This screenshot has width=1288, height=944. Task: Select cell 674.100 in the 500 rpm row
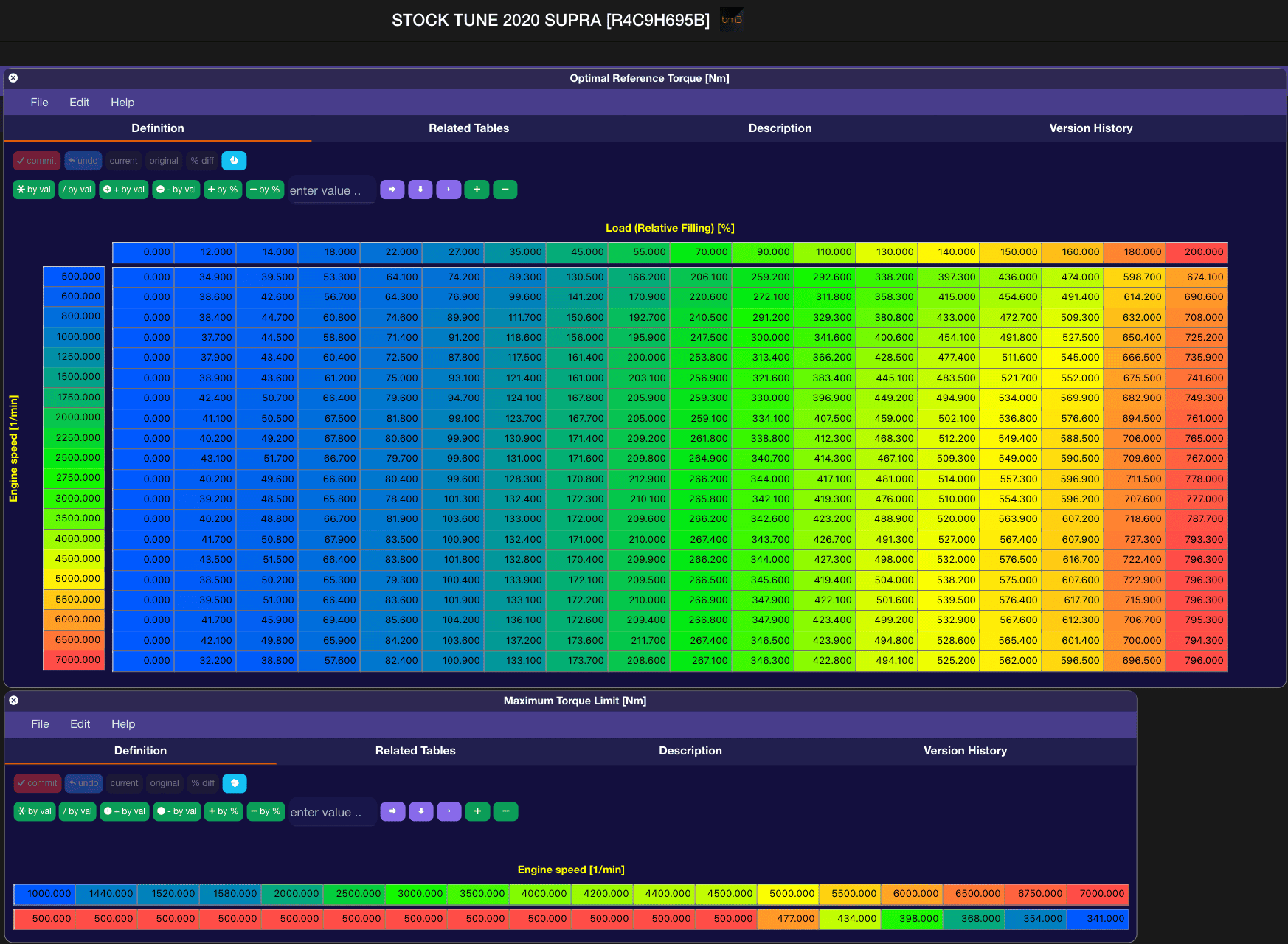point(1197,277)
